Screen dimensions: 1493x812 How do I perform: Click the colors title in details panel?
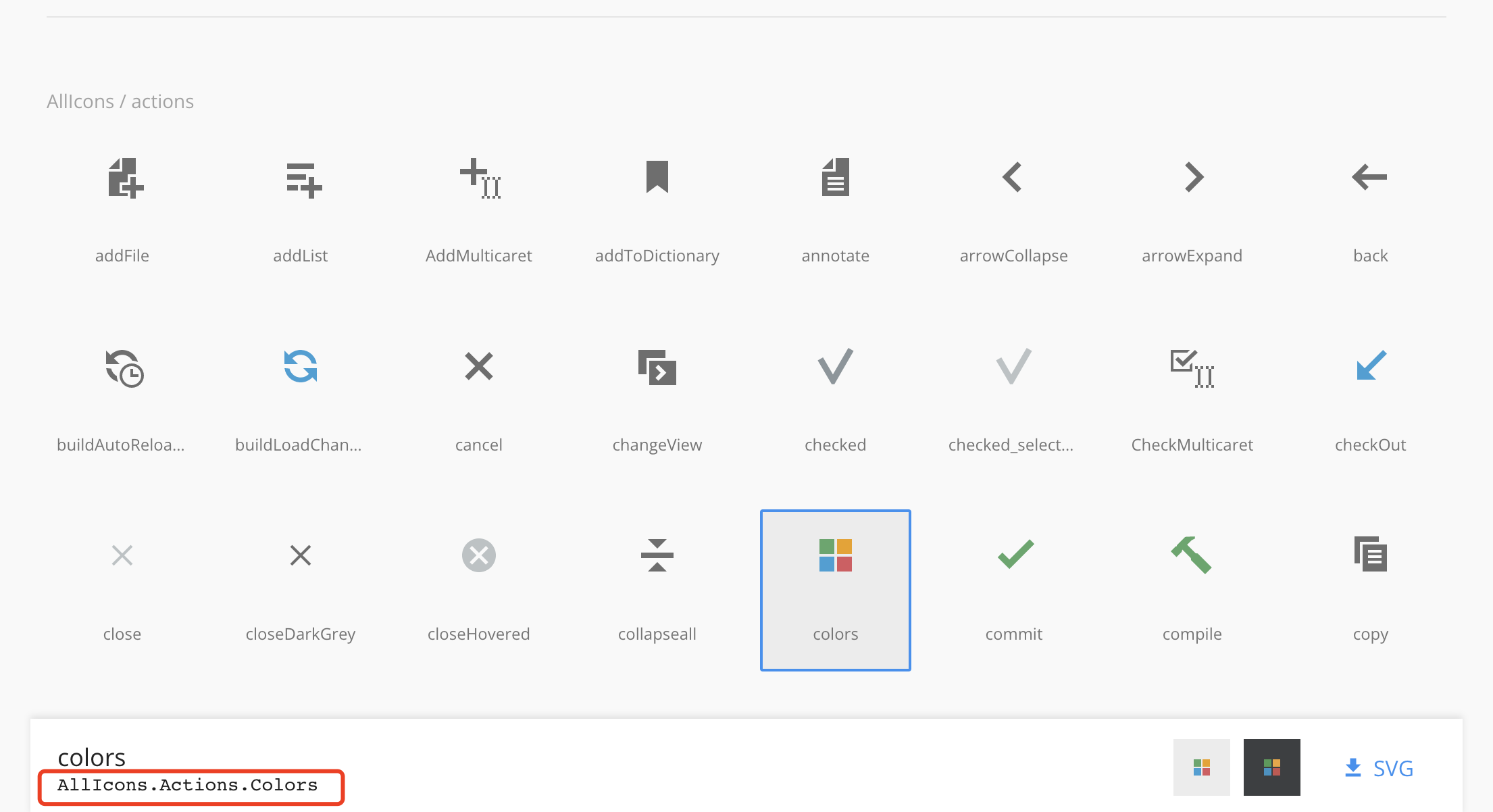click(92, 757)
